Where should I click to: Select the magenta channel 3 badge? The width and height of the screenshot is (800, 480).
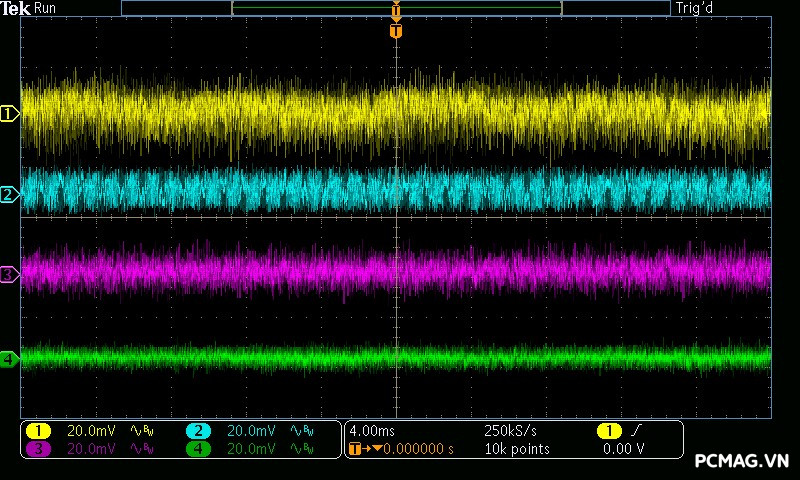[x=38, y=449]
